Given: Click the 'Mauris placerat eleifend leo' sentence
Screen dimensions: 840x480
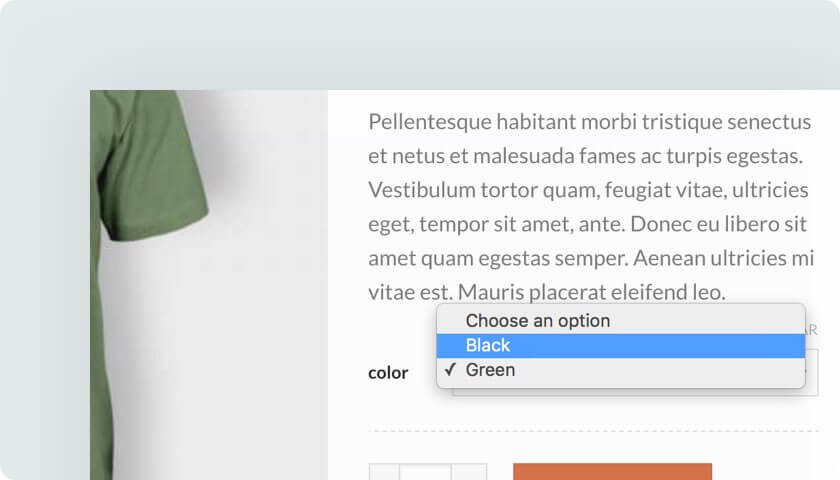Looking at the screenshot, I should tap(591, 292).
